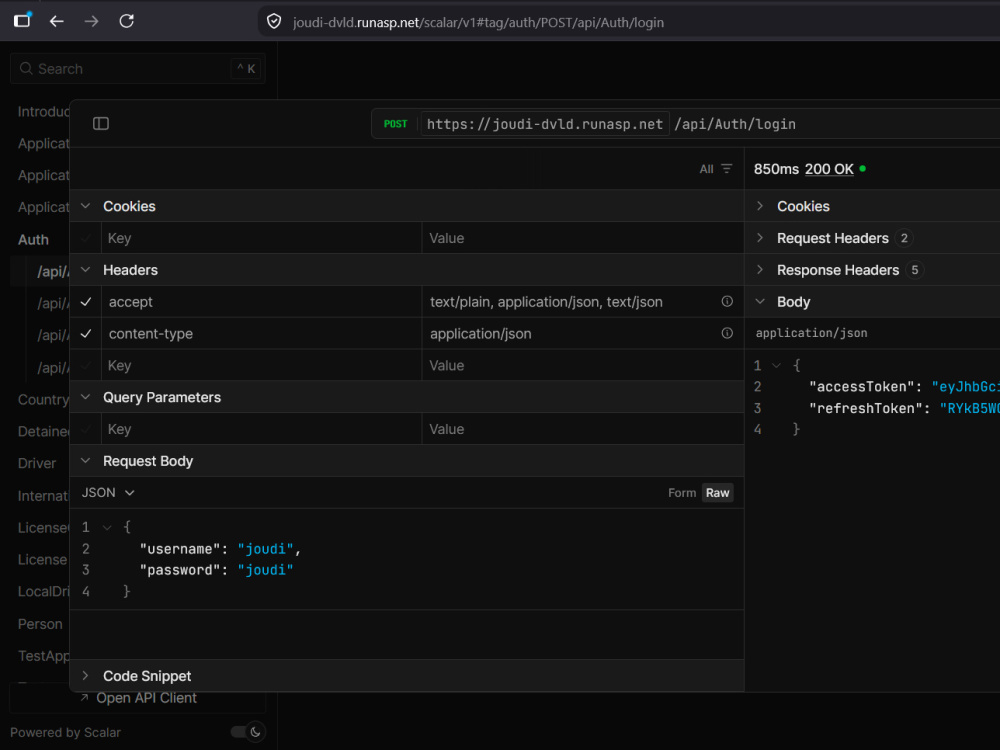Collapse the response Body section
This screenshot has height=750, width=1000.
(x=760, y=302)
